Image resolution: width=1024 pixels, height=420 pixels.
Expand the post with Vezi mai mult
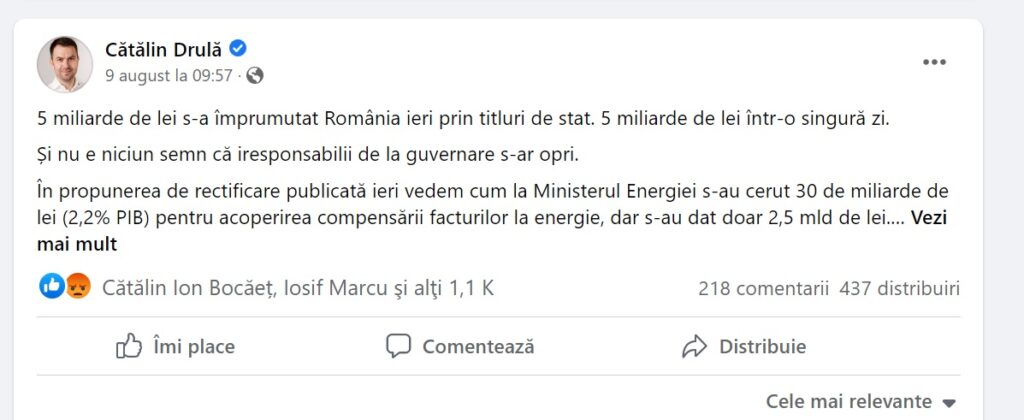pos(492,231)
